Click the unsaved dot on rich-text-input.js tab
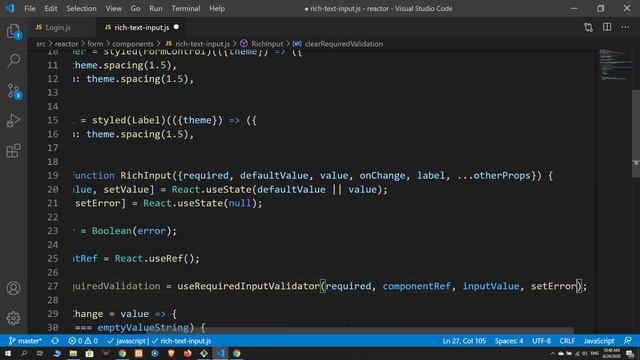Viewport: 640px width, 360px height. pos(176,27)
